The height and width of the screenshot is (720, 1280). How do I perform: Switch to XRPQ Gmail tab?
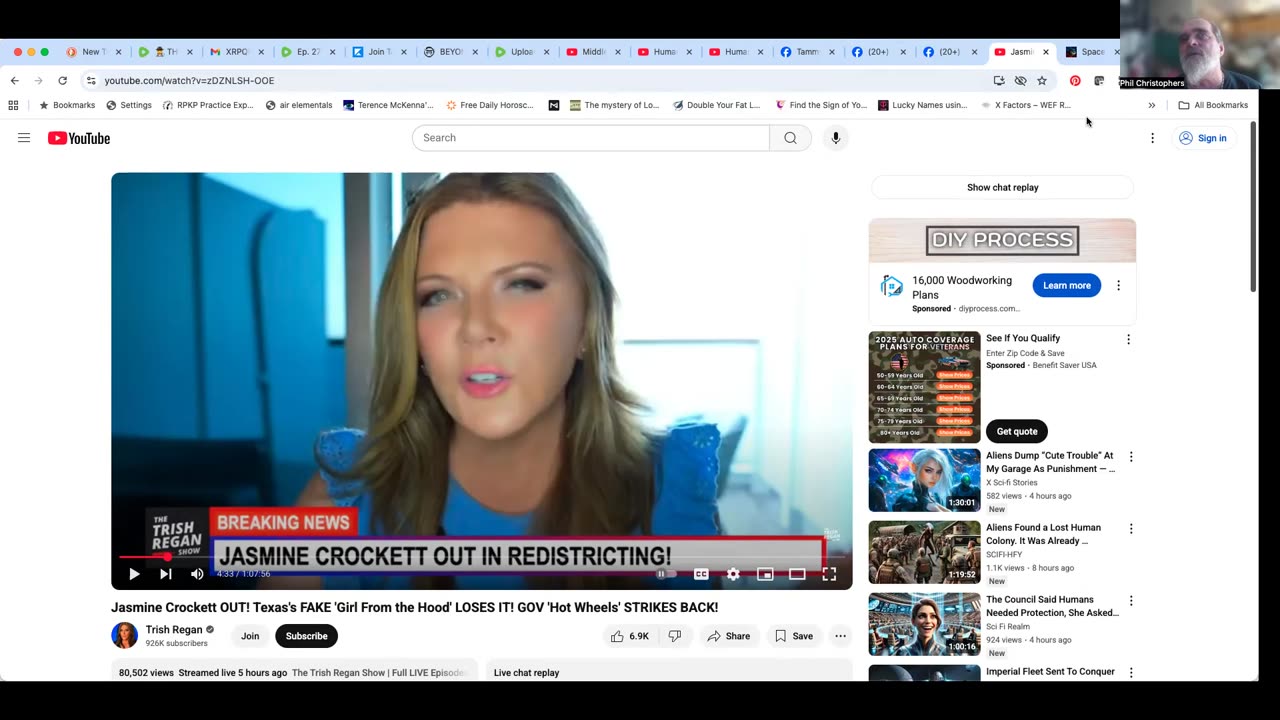(236, 52)
